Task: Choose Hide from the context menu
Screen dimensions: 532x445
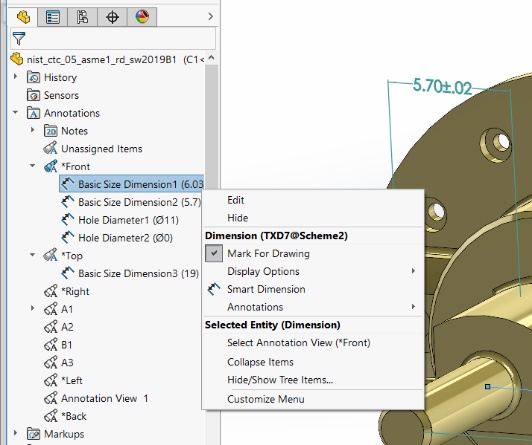Action: coord(313,217)
